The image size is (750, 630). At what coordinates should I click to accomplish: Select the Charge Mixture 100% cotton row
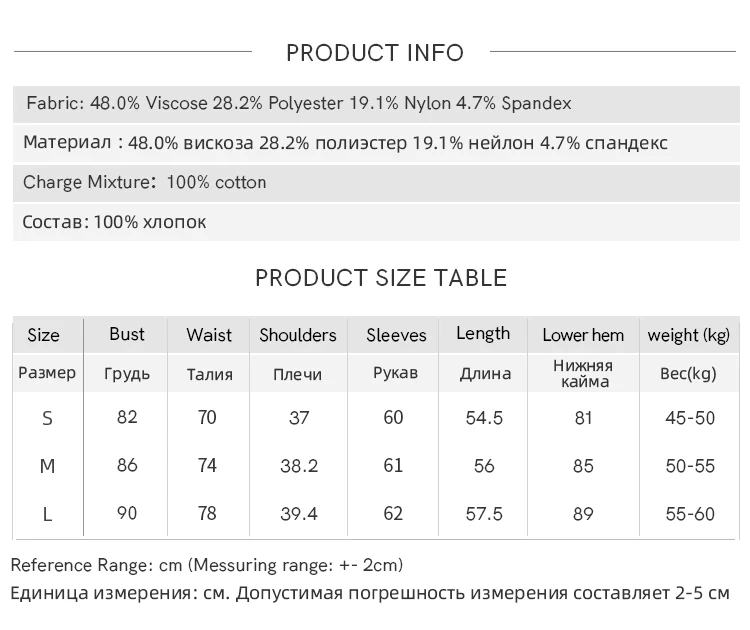145,182
